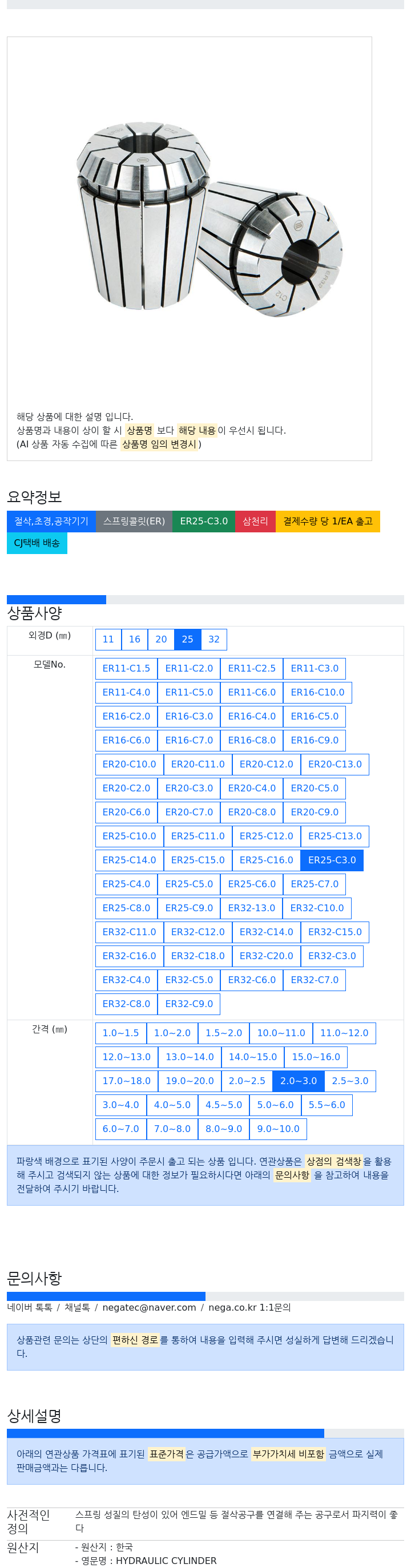
Task: Choose model ER32-C20.0
Action: pyautogui.click(x=266, y=956)
